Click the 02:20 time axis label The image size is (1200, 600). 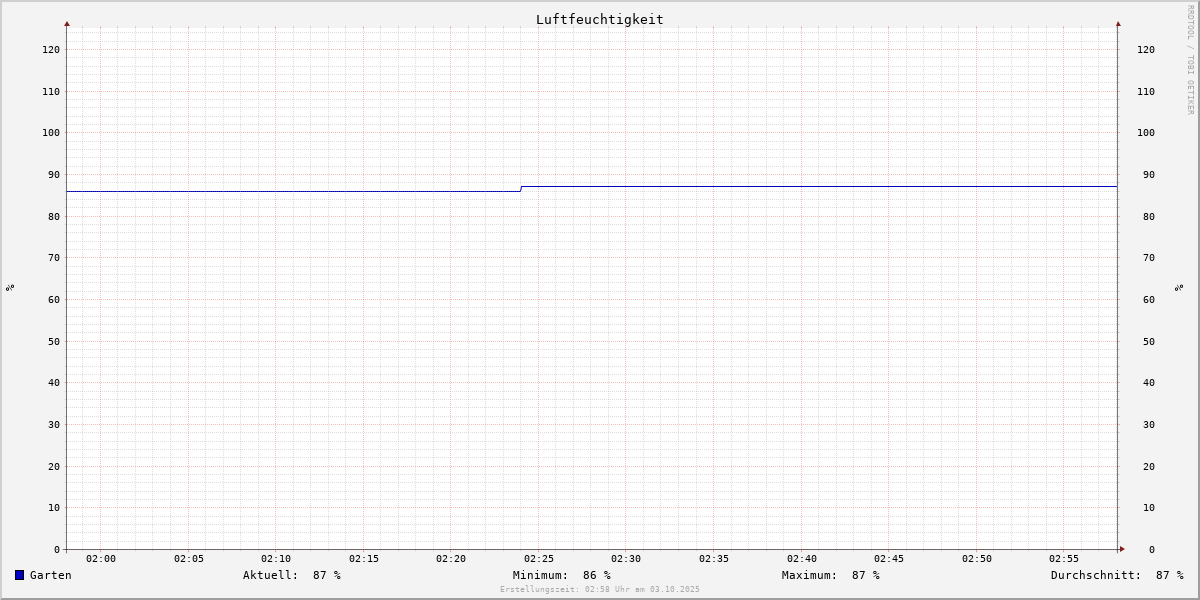(451, 559)
